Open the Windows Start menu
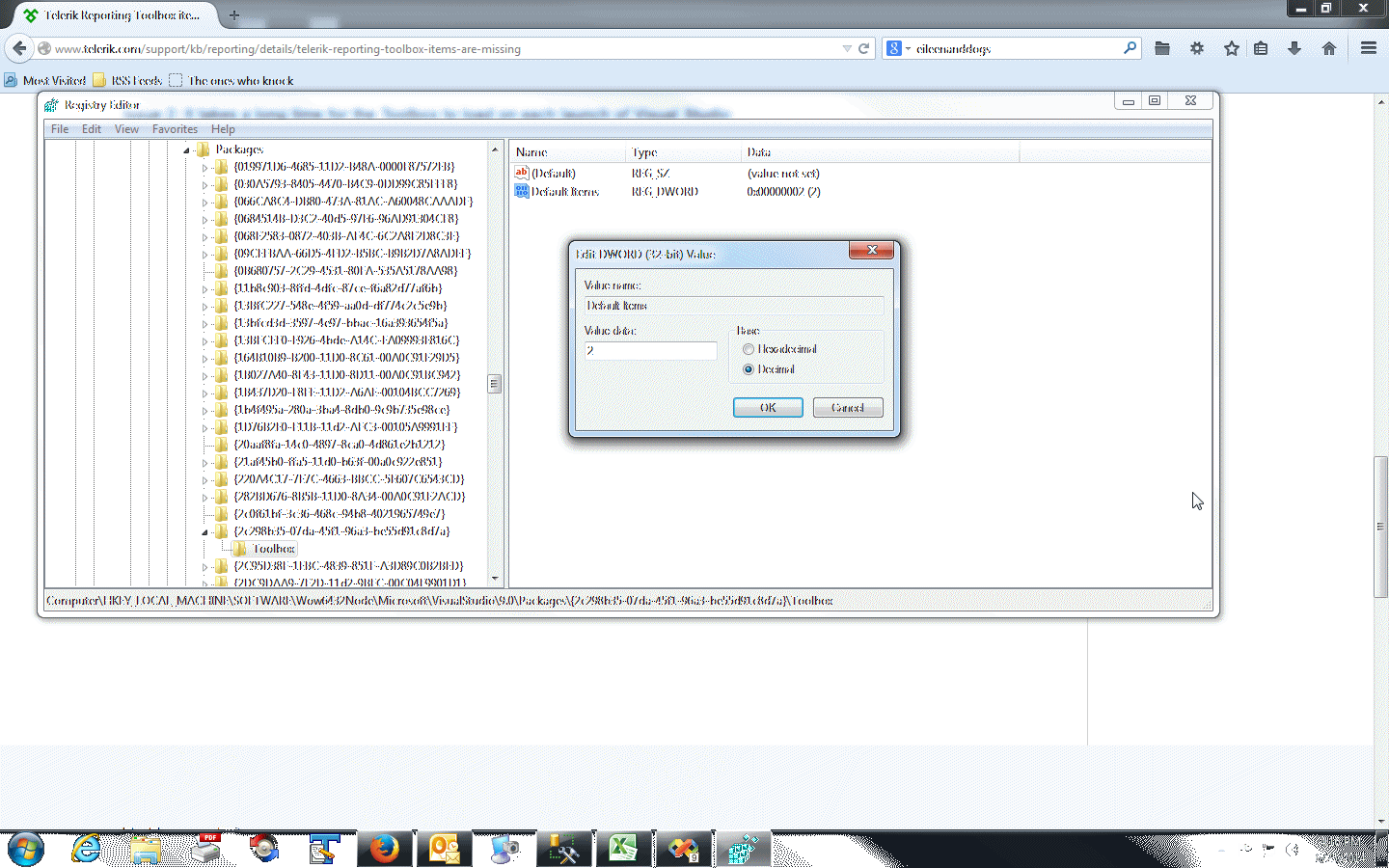Screen dimensions: 1389x868 click(25, 850)
